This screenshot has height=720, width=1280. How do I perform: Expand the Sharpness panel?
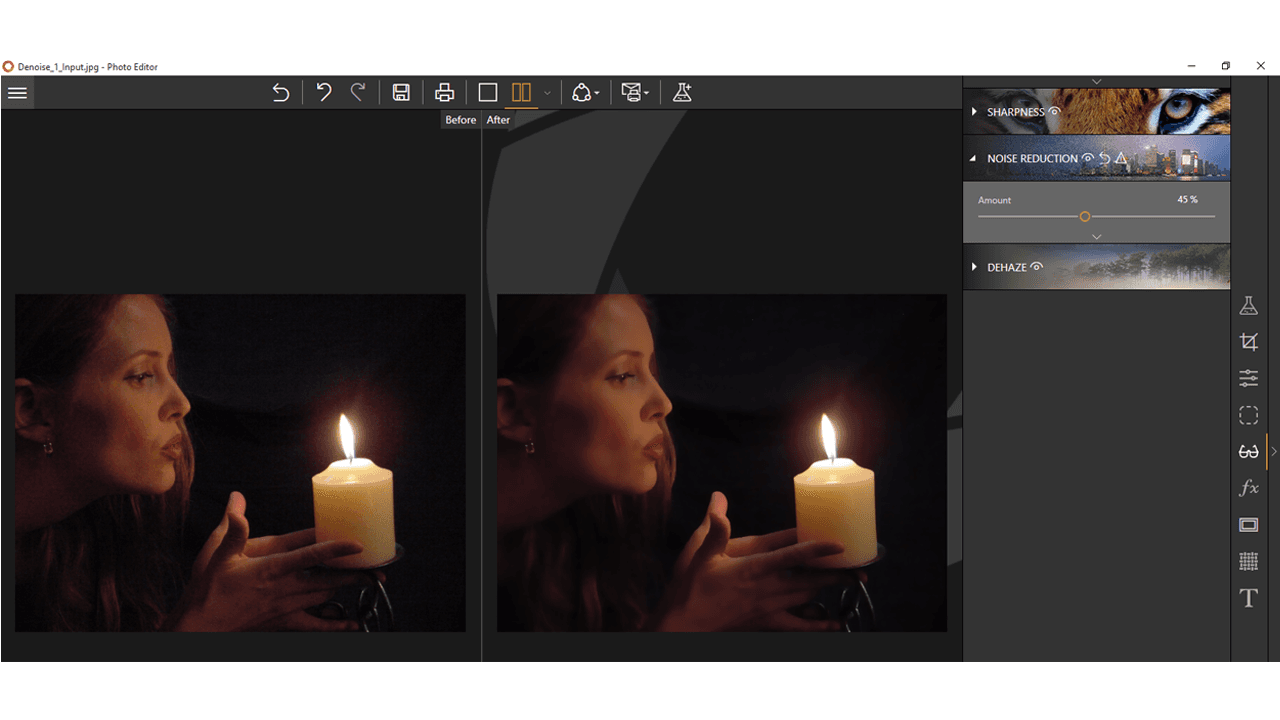(974, 112)
